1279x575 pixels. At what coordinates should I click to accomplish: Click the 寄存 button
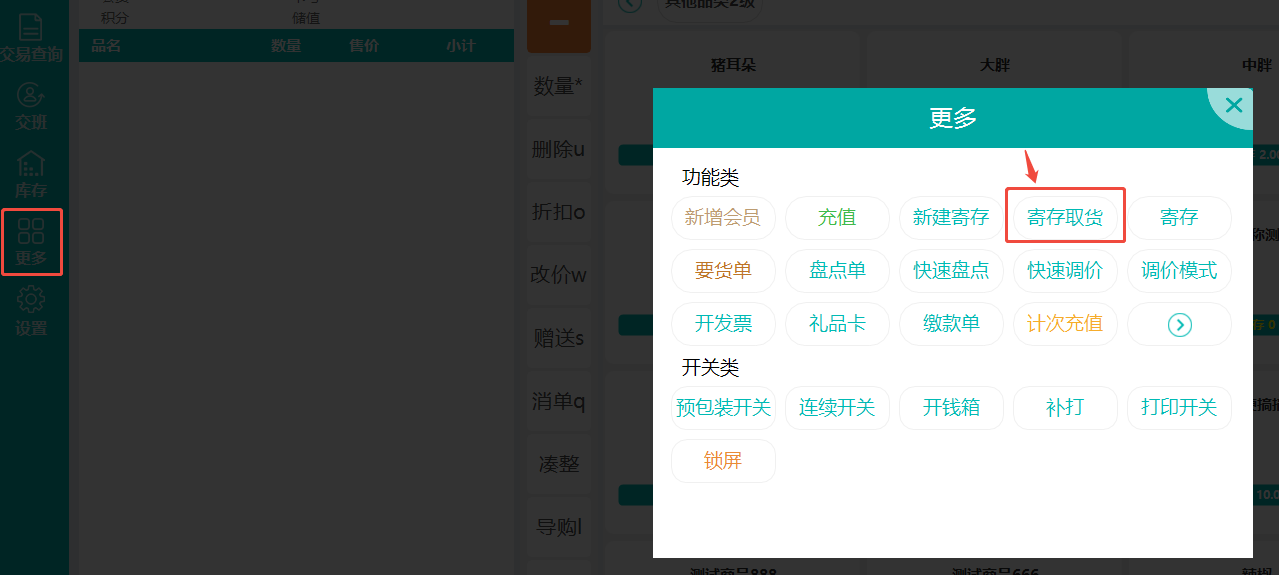click(x=1179, y=217)
